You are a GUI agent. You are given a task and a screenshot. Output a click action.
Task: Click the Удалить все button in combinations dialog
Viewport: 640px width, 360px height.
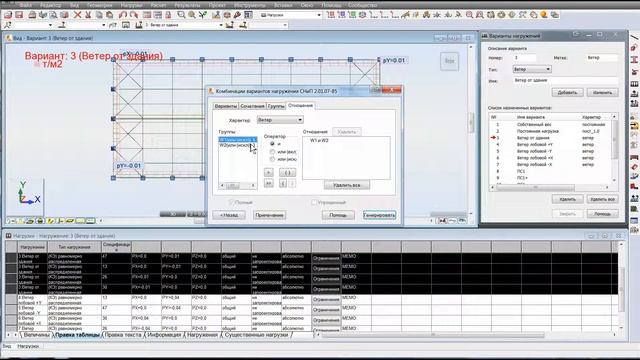click(347, 185)
